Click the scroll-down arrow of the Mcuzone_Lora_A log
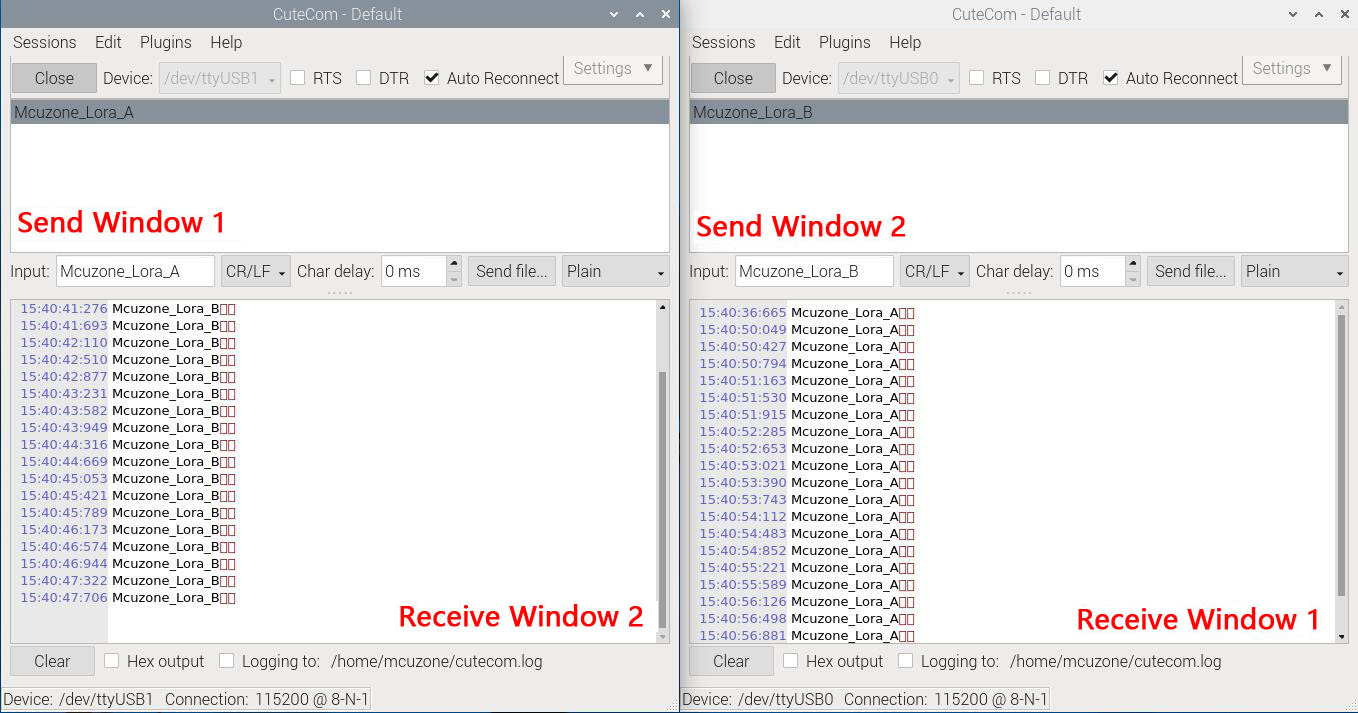 pos(1341,635)
